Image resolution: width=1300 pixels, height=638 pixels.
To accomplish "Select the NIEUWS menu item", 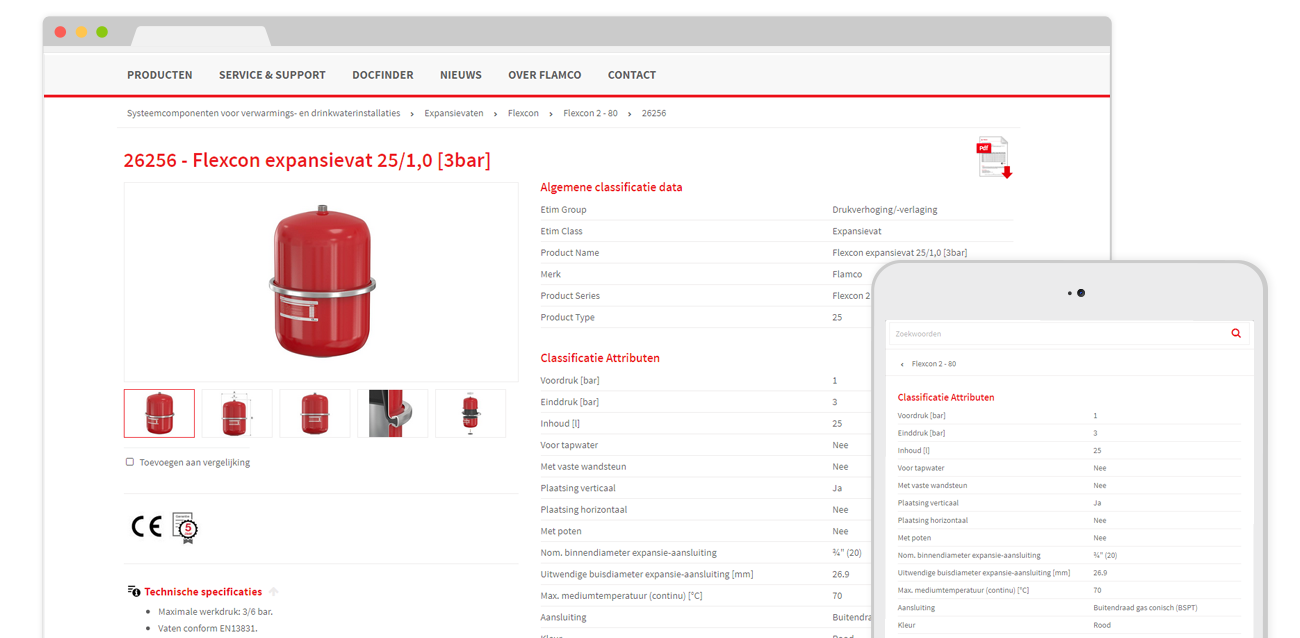I will pyautogui.click(x=461, y=74).
